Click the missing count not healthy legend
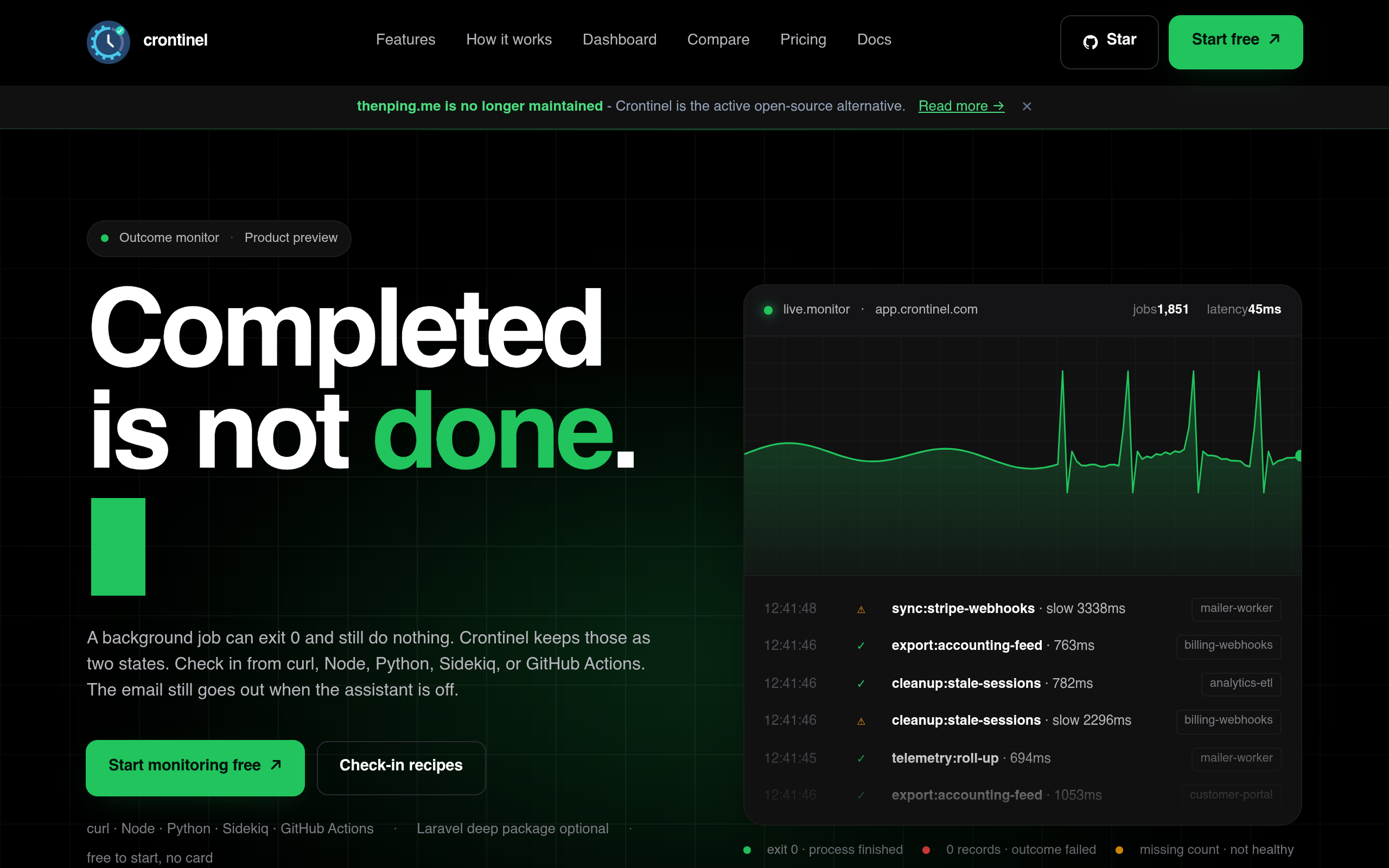The width and height of the screenshot is (1389, 868). pyautogui.click(x=1204, y=850)
